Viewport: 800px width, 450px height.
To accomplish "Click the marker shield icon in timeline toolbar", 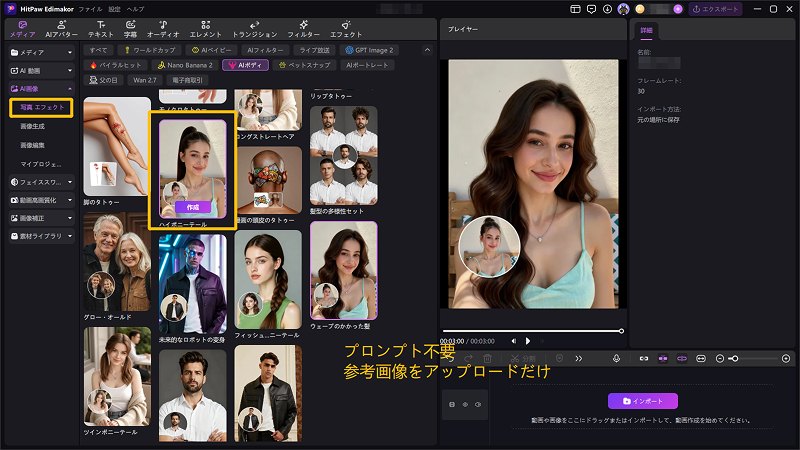I will tap(559, 359).
